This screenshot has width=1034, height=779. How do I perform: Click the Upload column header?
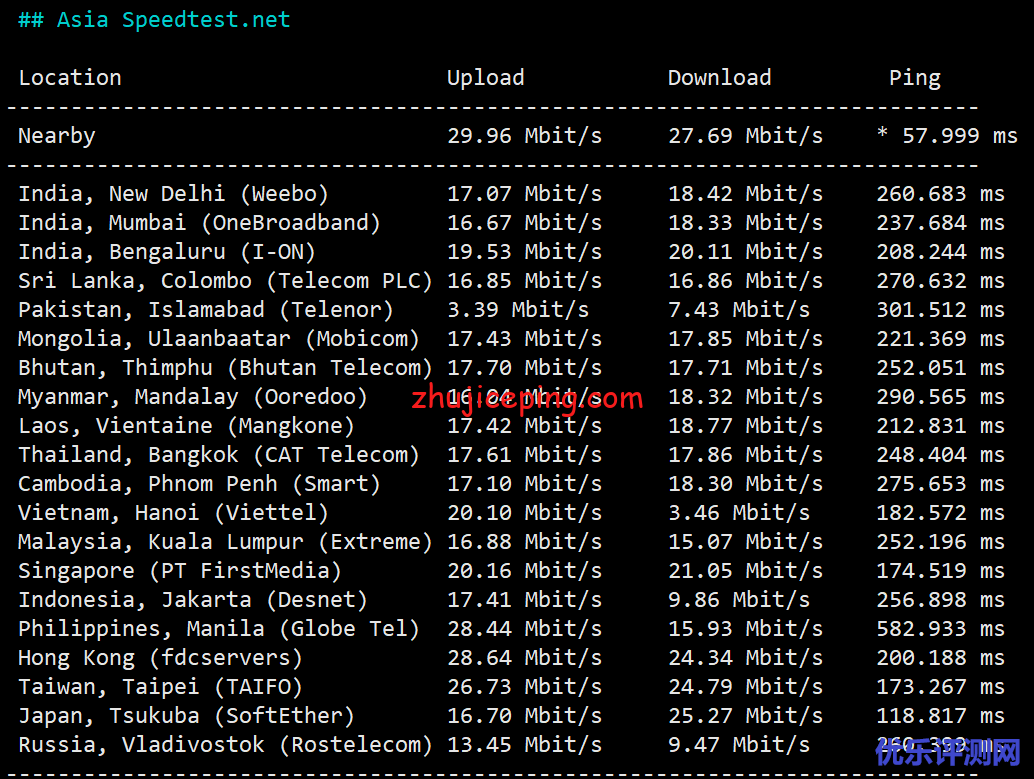(485, 78)
